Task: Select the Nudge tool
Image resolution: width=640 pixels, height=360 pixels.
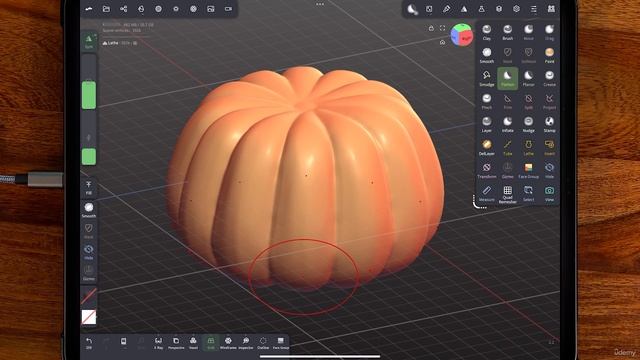Action: [529, 124]
